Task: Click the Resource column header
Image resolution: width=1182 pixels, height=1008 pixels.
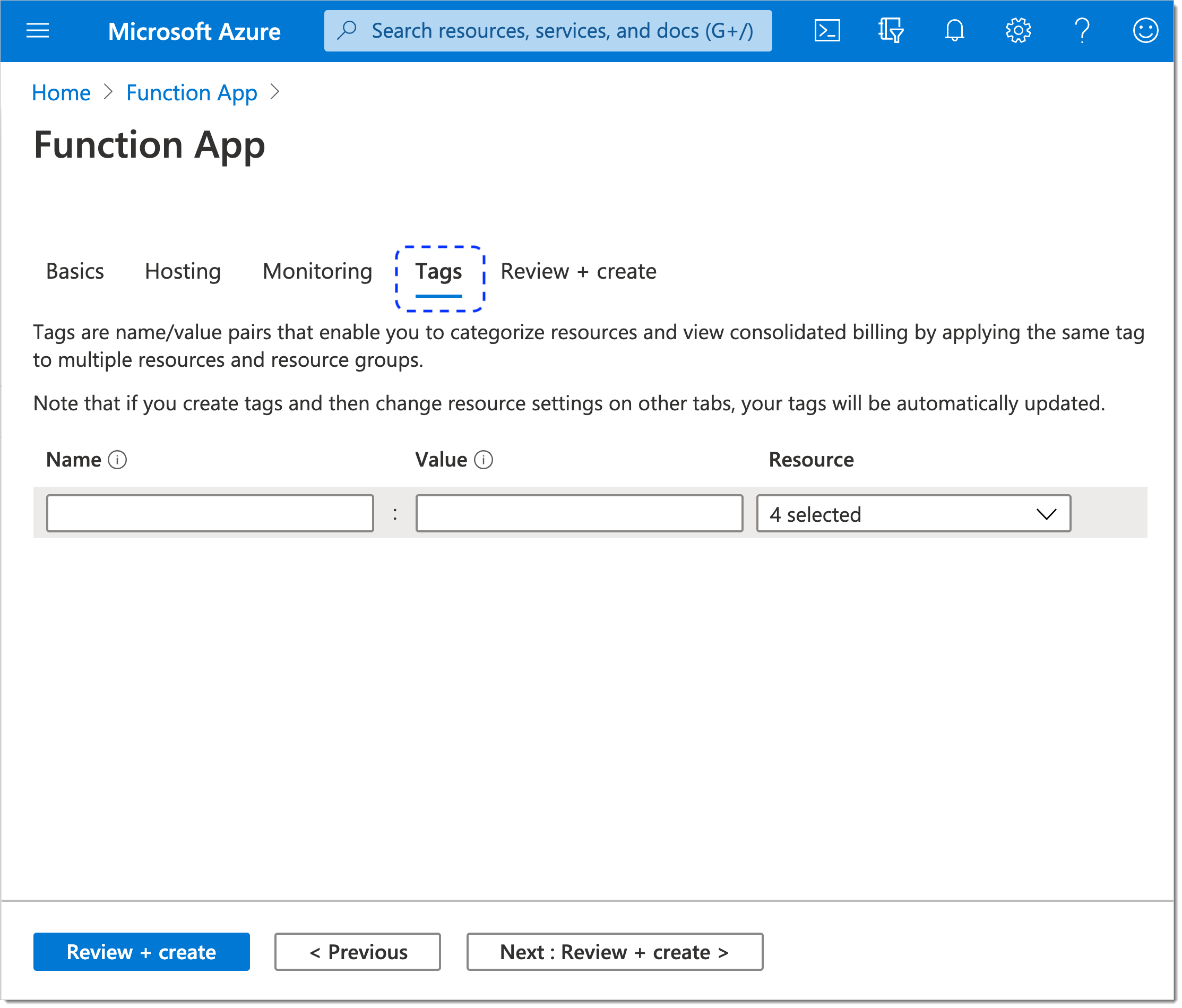Action: click(811, 460)
